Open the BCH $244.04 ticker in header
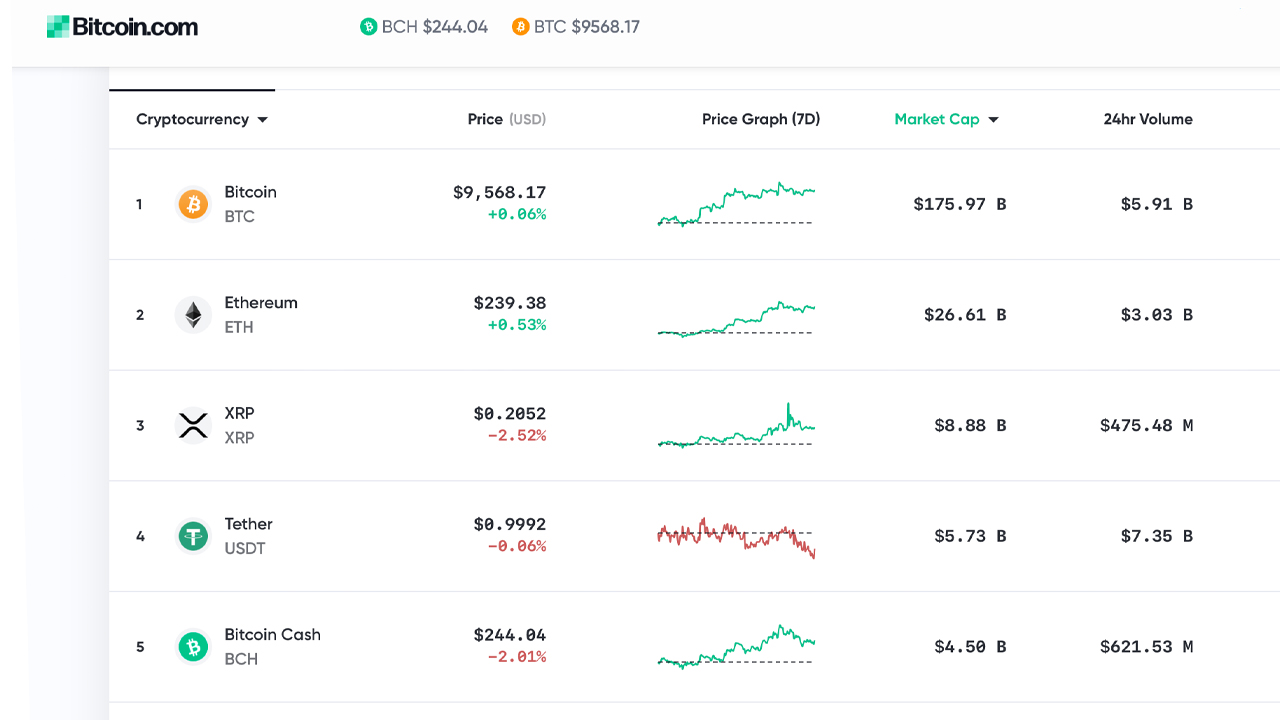The width and height of the screenshot is (1280, 720). pyautogui.click(x=424, y=27)
